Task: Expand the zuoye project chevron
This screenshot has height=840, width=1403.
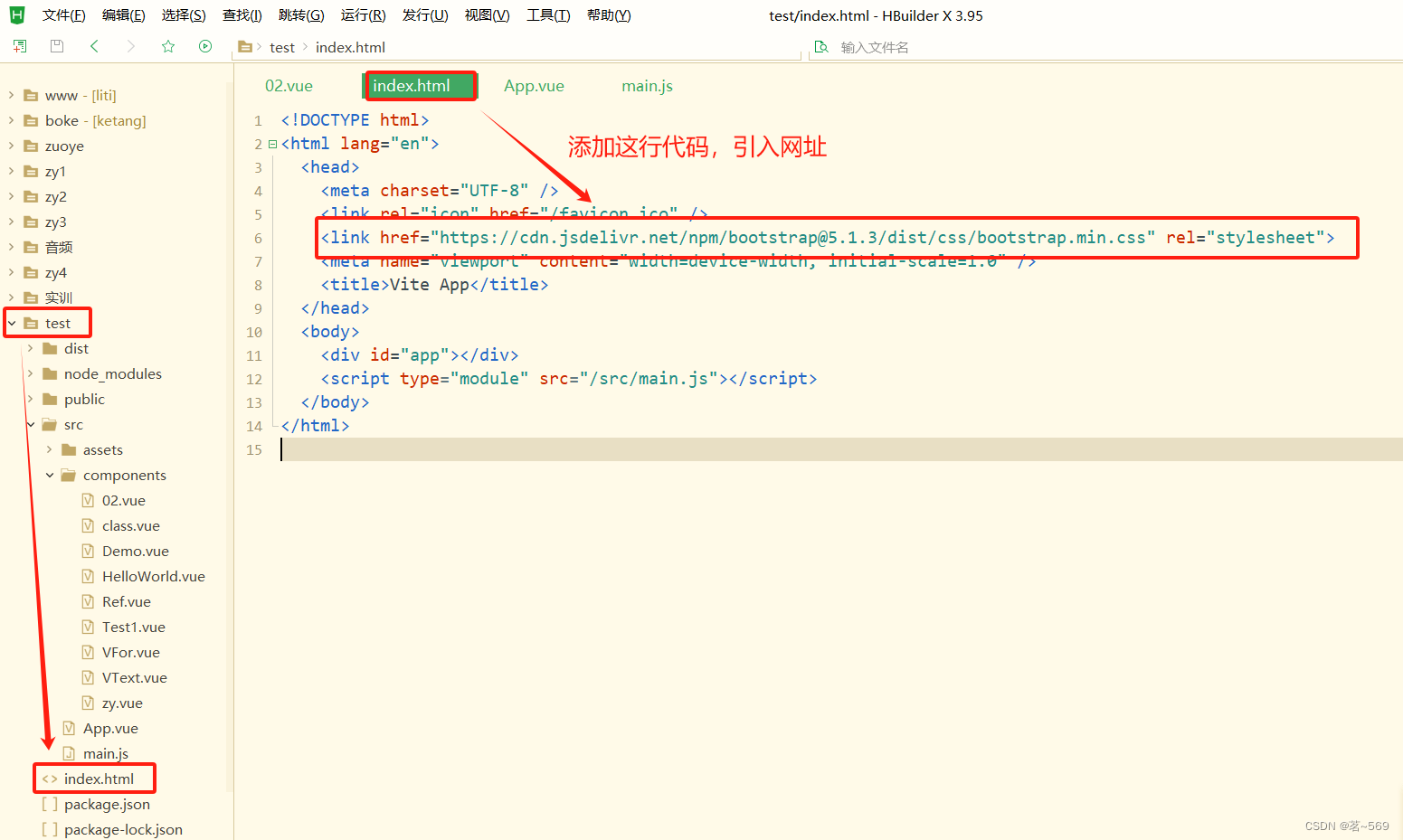Action: pos(12,146)
